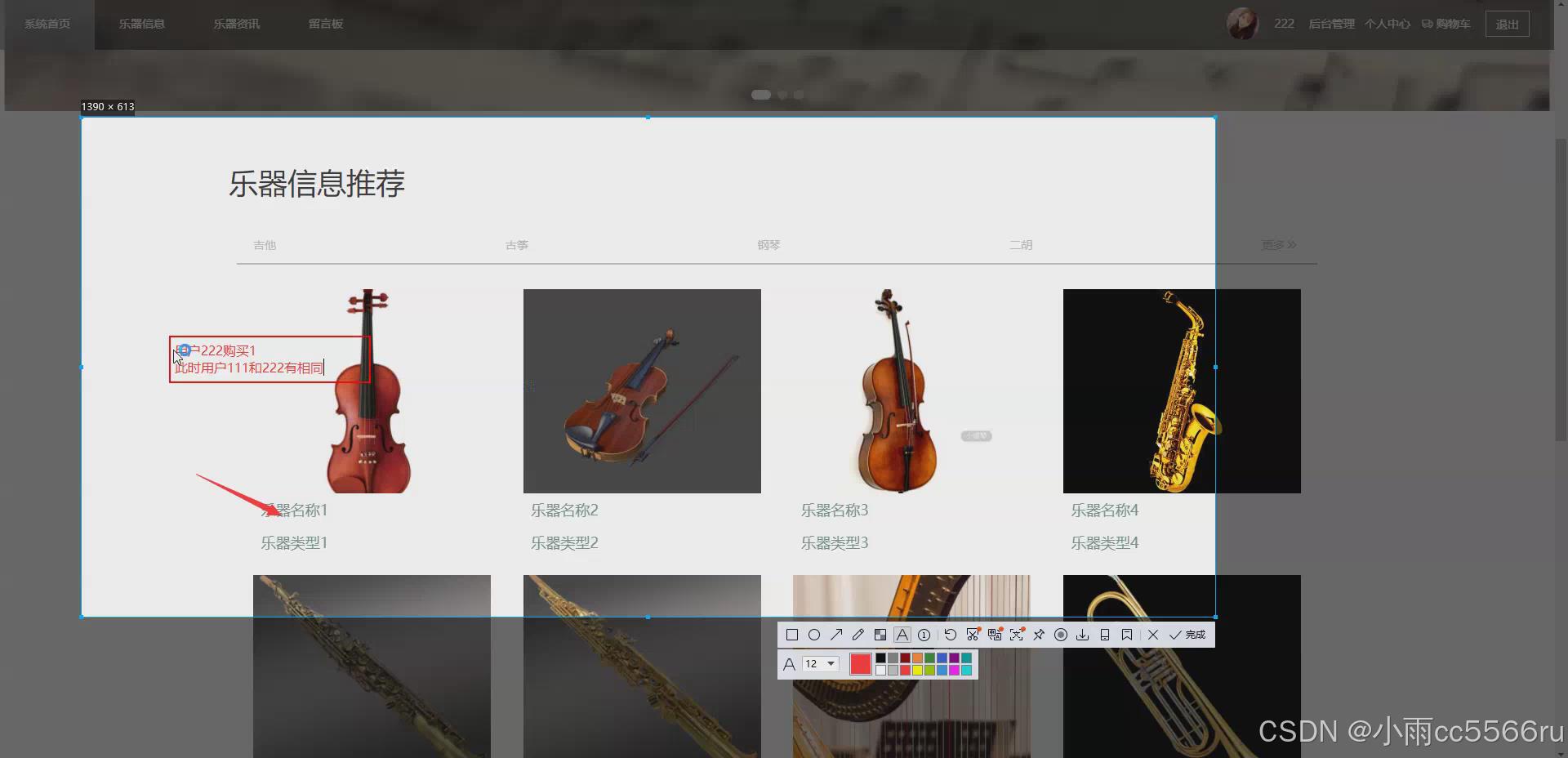Viewport: 1568px width, 758px height.
Task: Pick the orange color swatch
Action: tap(917, 658)
